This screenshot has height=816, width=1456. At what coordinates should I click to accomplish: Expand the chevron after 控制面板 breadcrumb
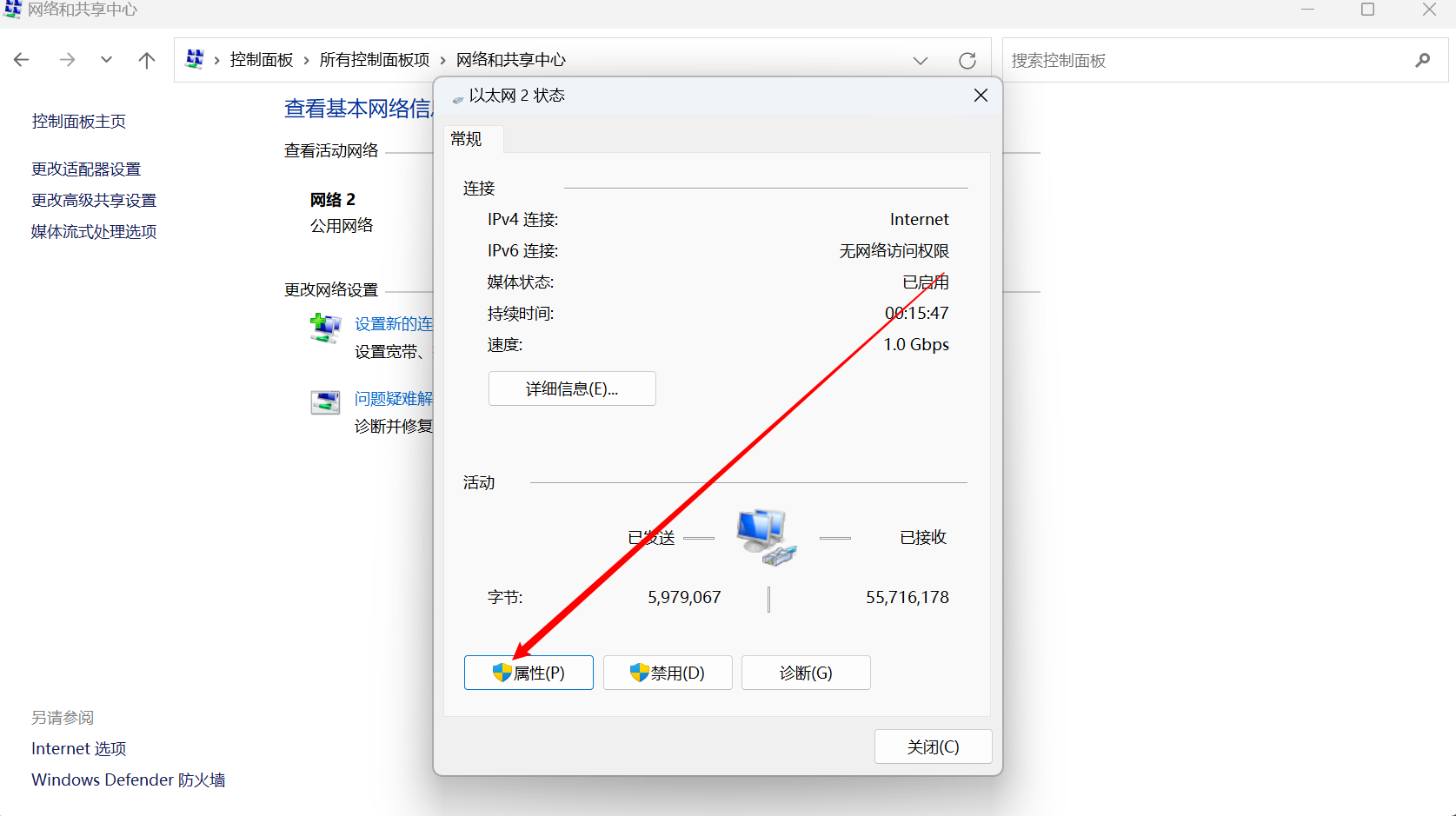(306, 59)
